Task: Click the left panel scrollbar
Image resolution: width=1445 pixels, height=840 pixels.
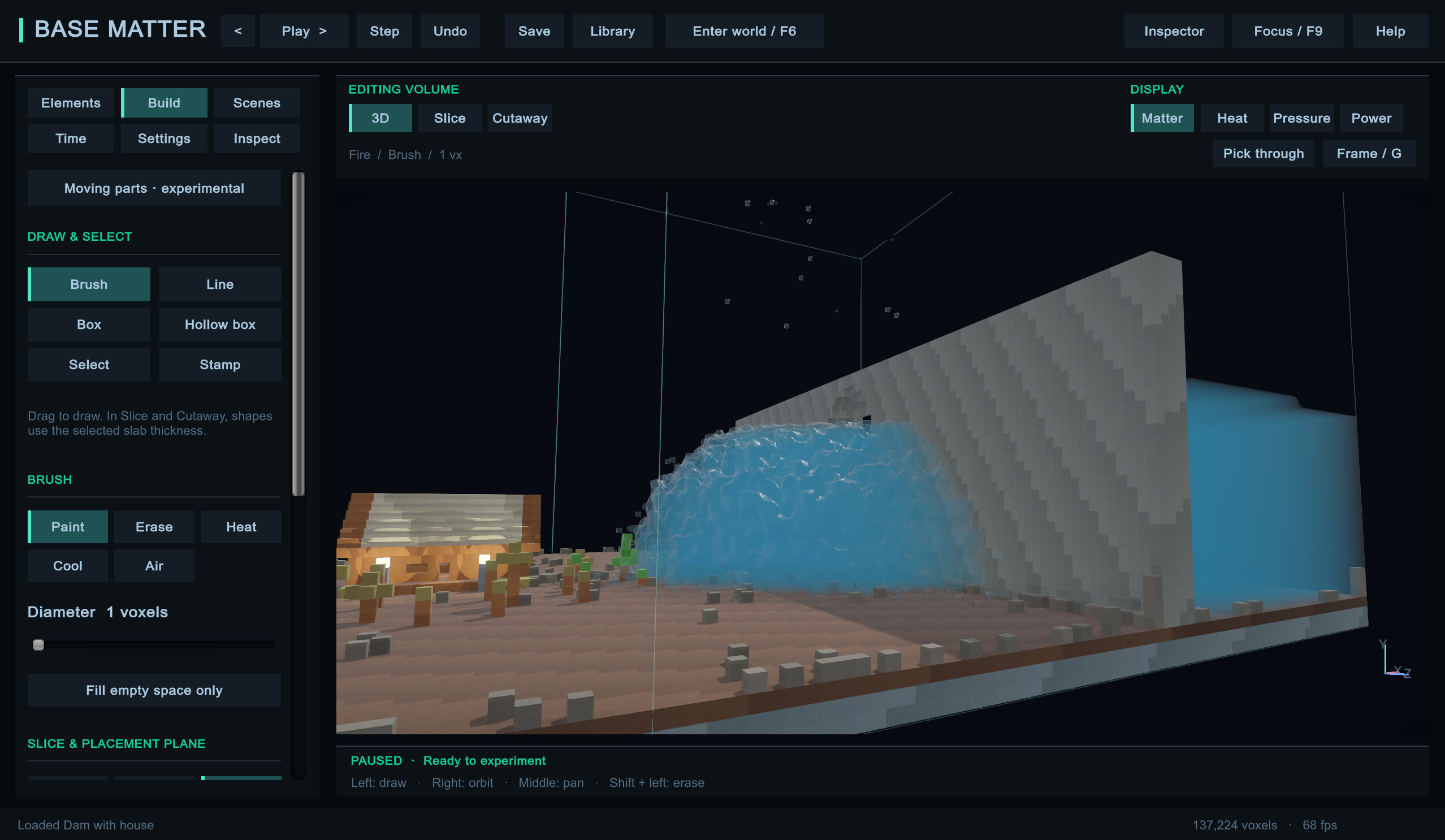Action: coord(298,334)
